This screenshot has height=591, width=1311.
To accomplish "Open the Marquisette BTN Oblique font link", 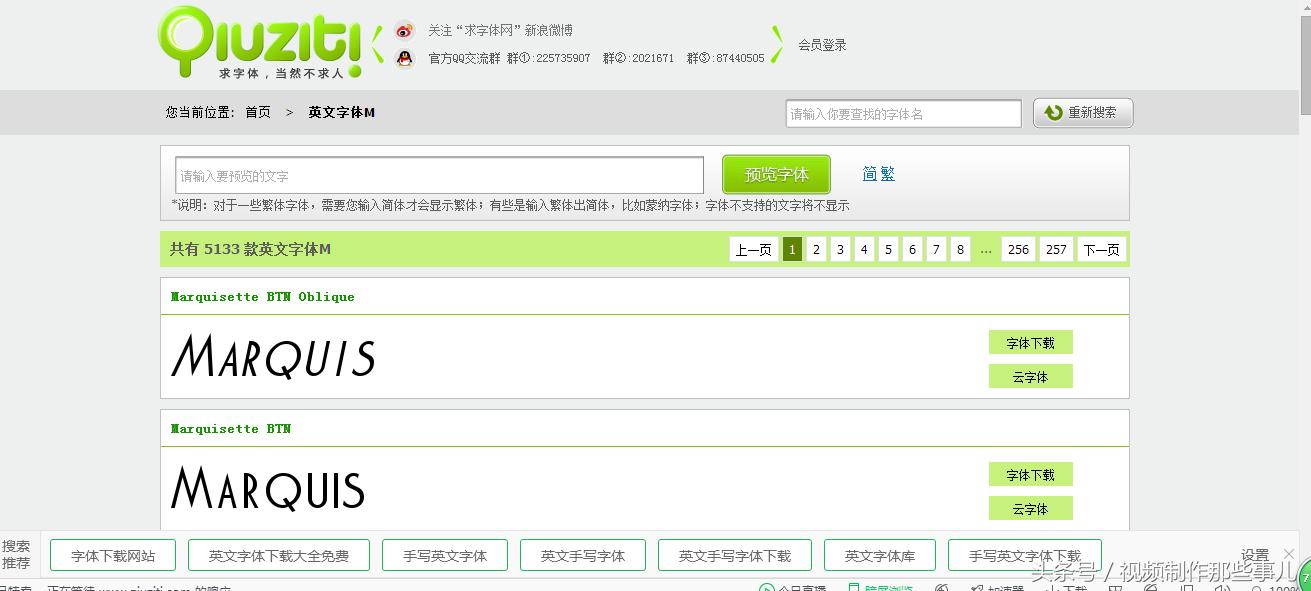I will point(262,295).
